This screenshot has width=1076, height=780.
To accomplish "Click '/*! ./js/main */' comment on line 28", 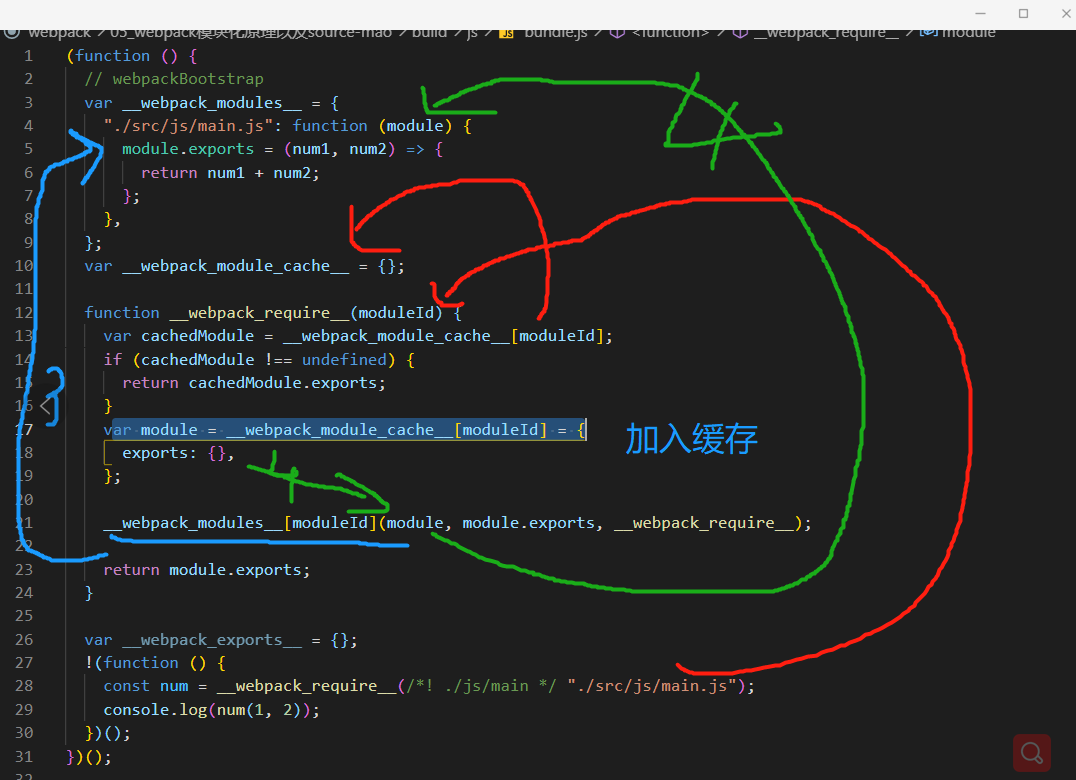I will pos(482,686).
